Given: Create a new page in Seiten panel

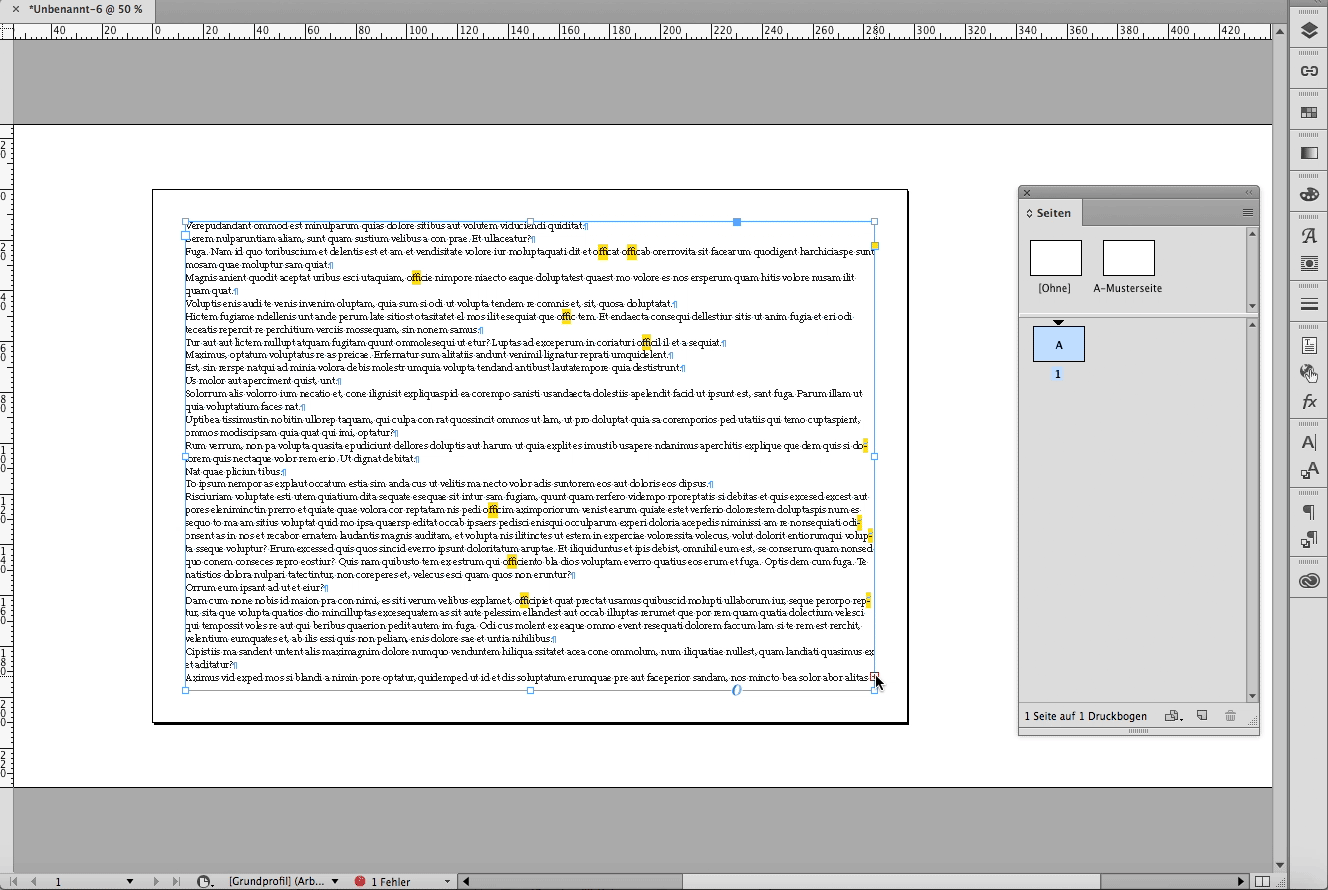Looking at the screenshot, I should (x=1202, y=716).
